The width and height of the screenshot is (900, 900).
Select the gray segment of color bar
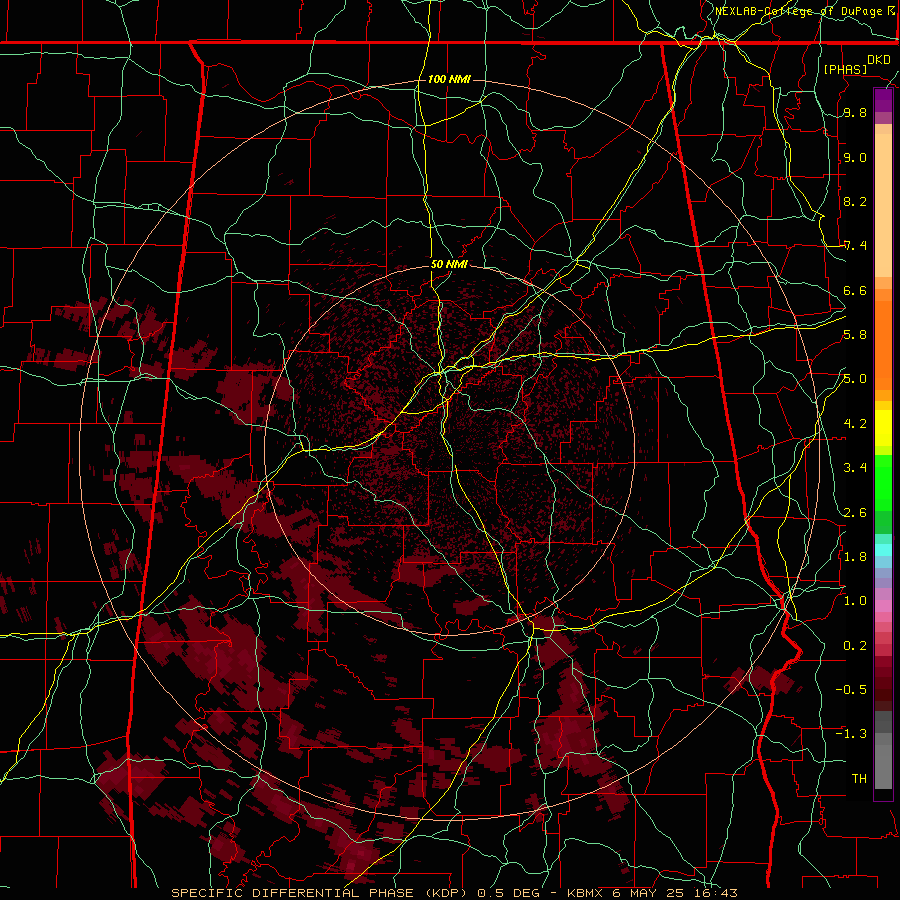(x=883, y=750)
